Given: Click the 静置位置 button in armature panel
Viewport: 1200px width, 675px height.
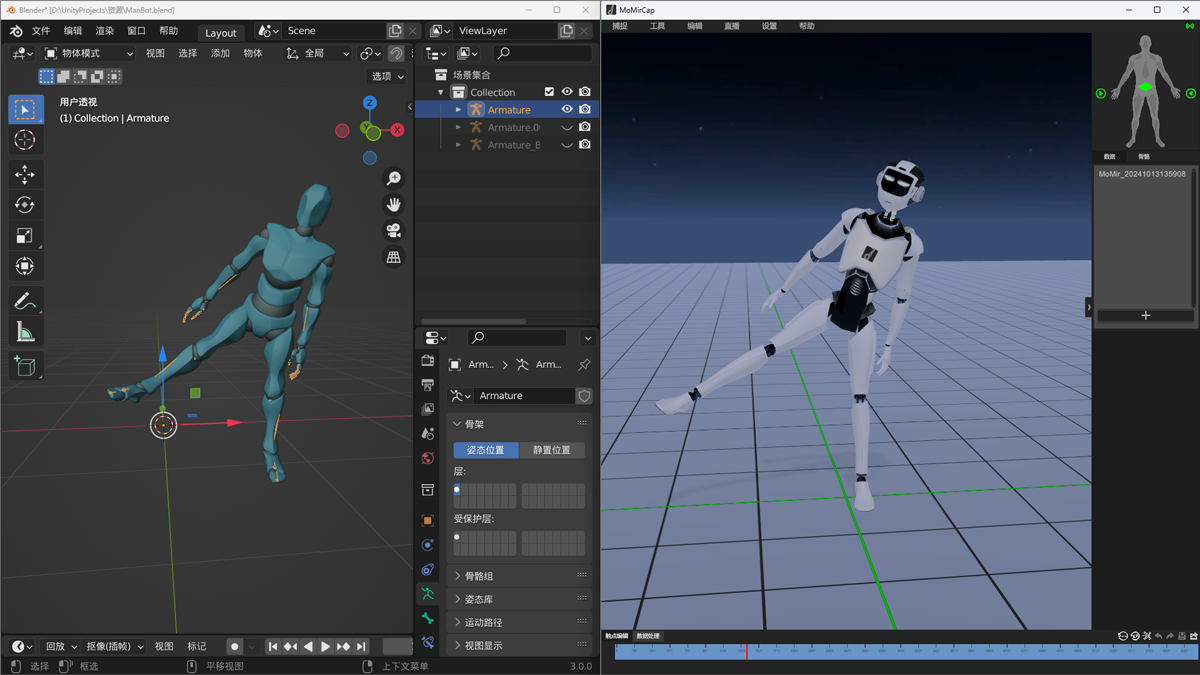Looking at the screenshot, I should pyautogui.click(x=554, y=450).
